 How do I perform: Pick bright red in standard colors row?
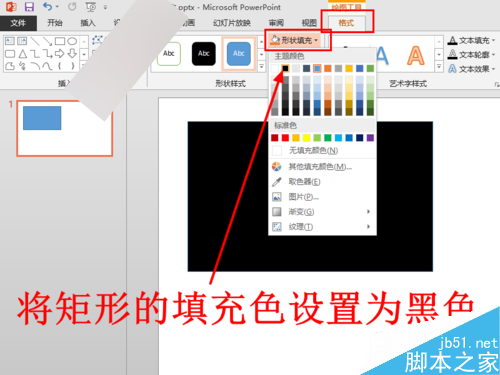[x=285, y=138]
